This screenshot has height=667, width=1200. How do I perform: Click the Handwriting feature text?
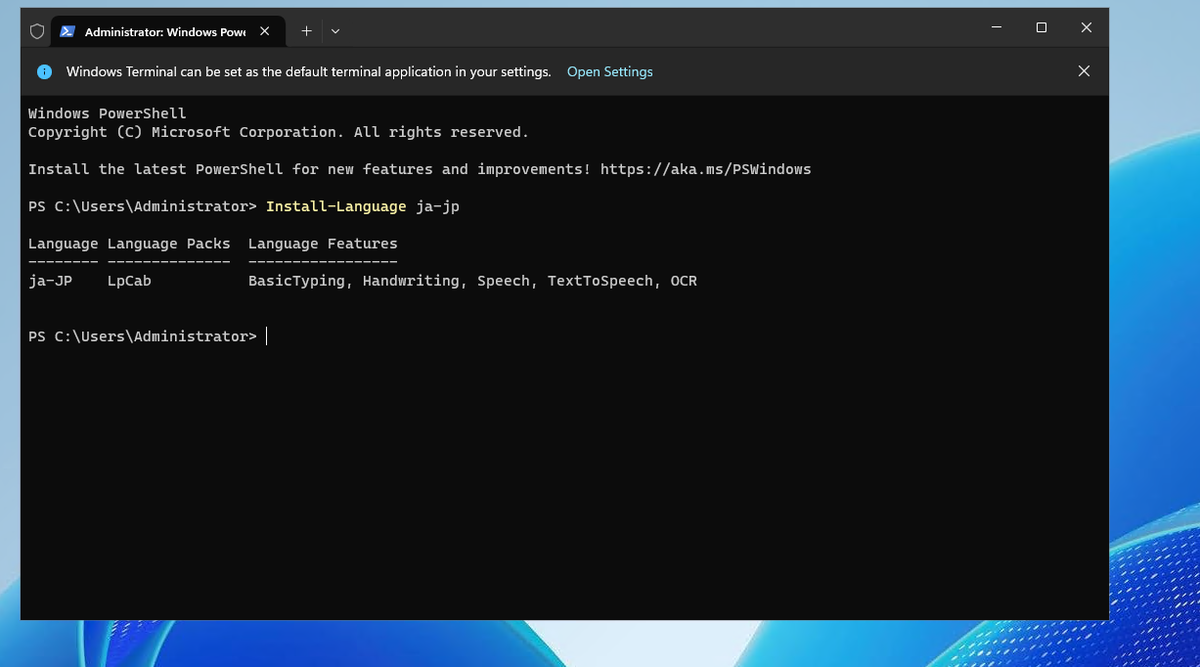[411, 281]
